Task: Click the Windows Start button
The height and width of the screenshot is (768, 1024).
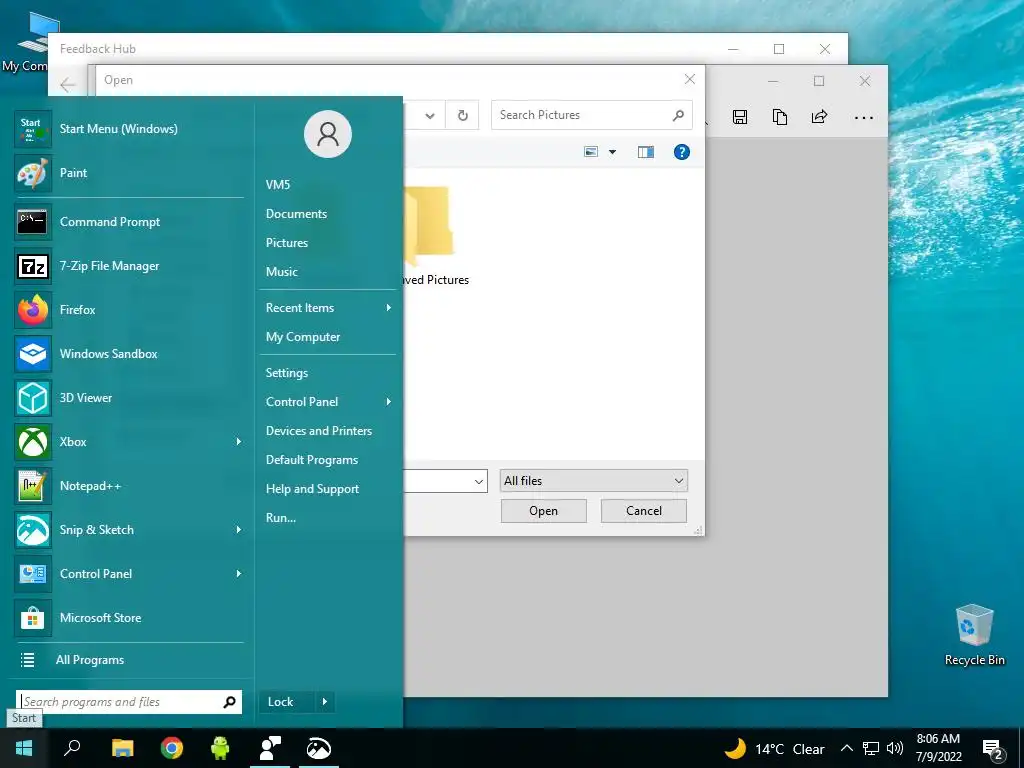Action: coord(24,748)
